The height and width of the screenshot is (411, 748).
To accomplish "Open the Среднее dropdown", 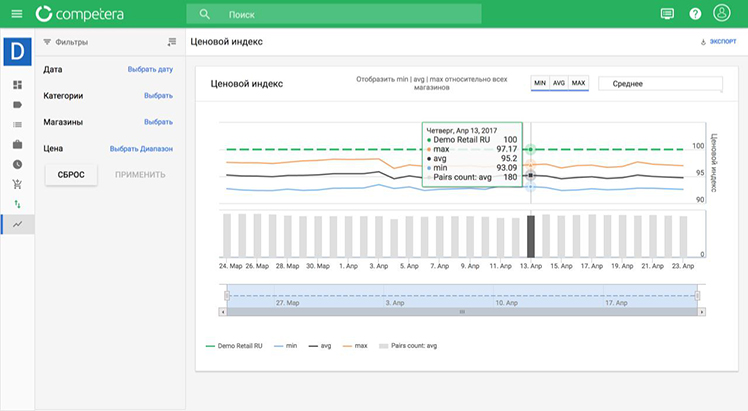I will point(660,84).
